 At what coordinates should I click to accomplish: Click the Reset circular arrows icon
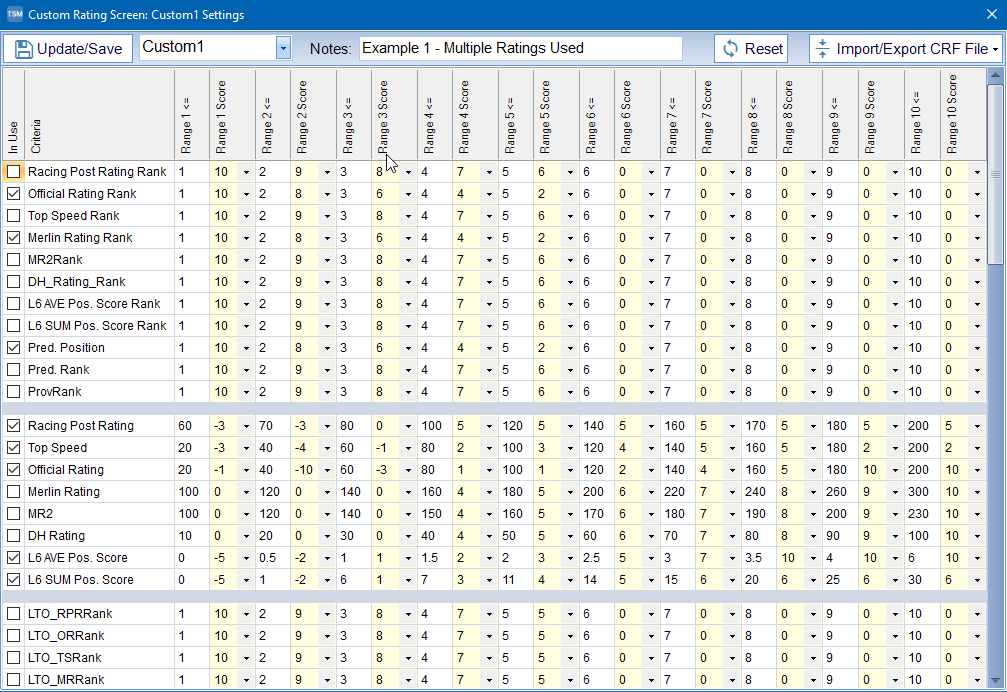(x=731, y=49)
